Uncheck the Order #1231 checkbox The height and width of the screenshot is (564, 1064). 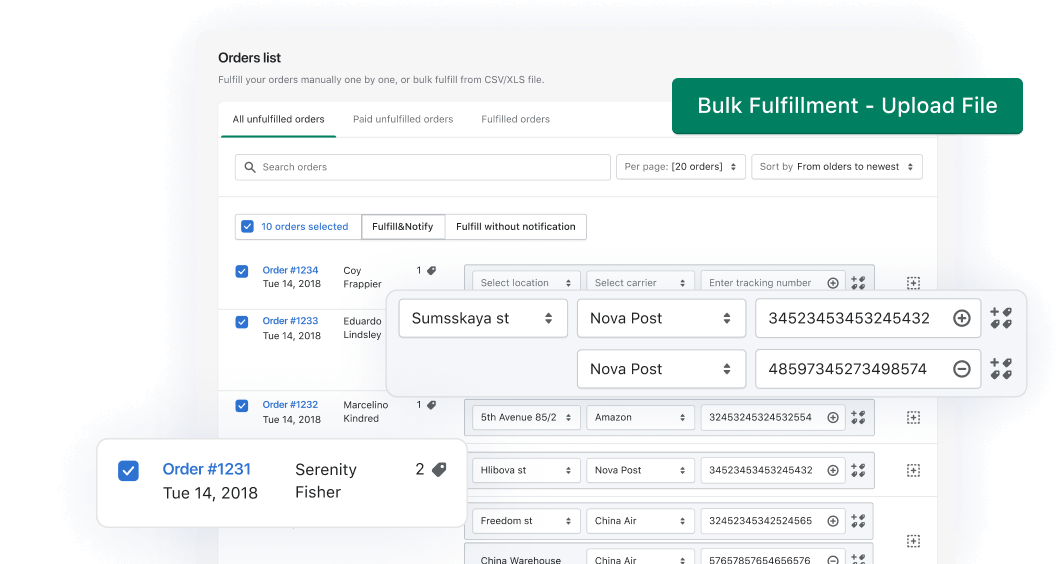128,471
